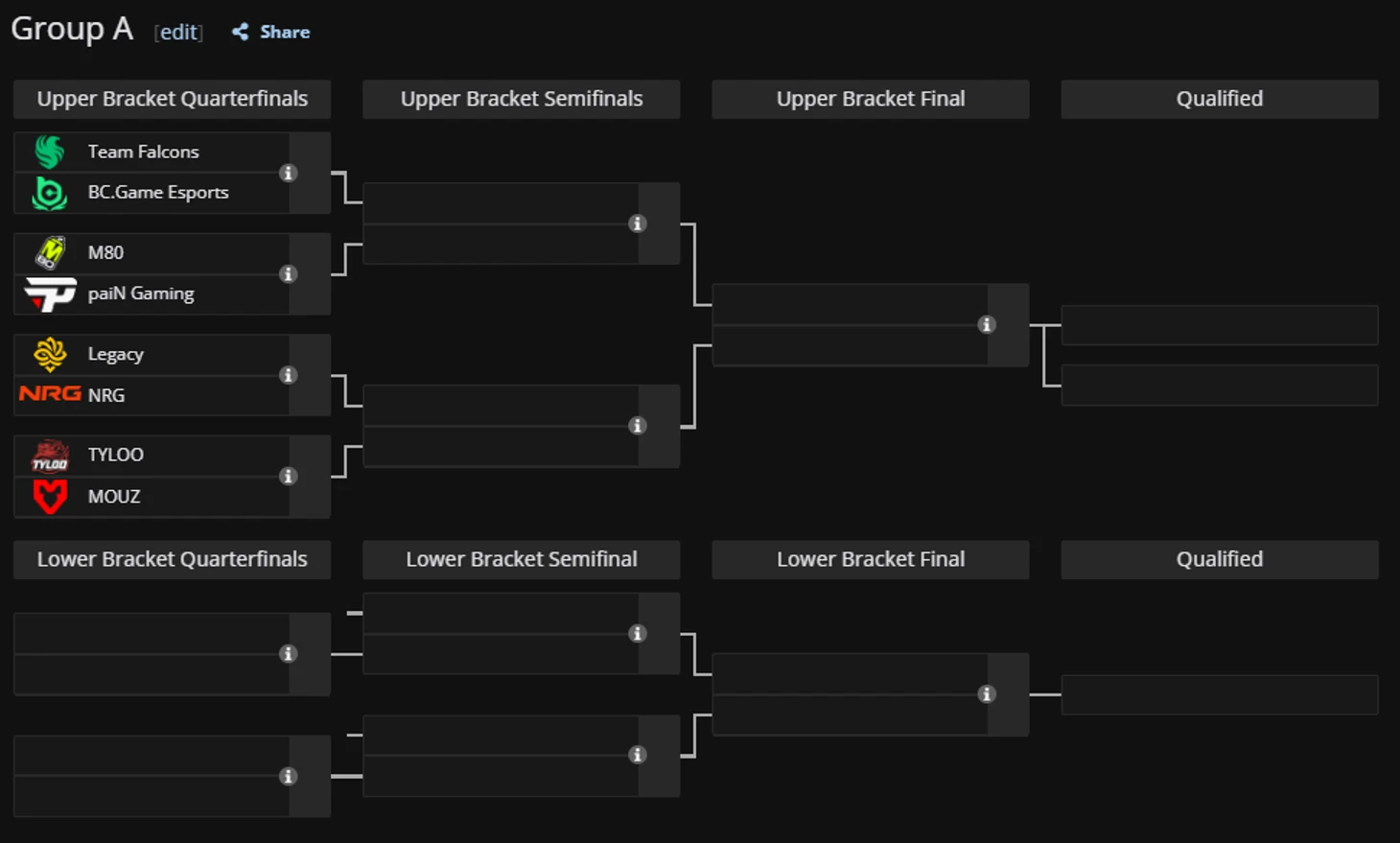Open the Team Falcons team link

[x=144, y=152]
